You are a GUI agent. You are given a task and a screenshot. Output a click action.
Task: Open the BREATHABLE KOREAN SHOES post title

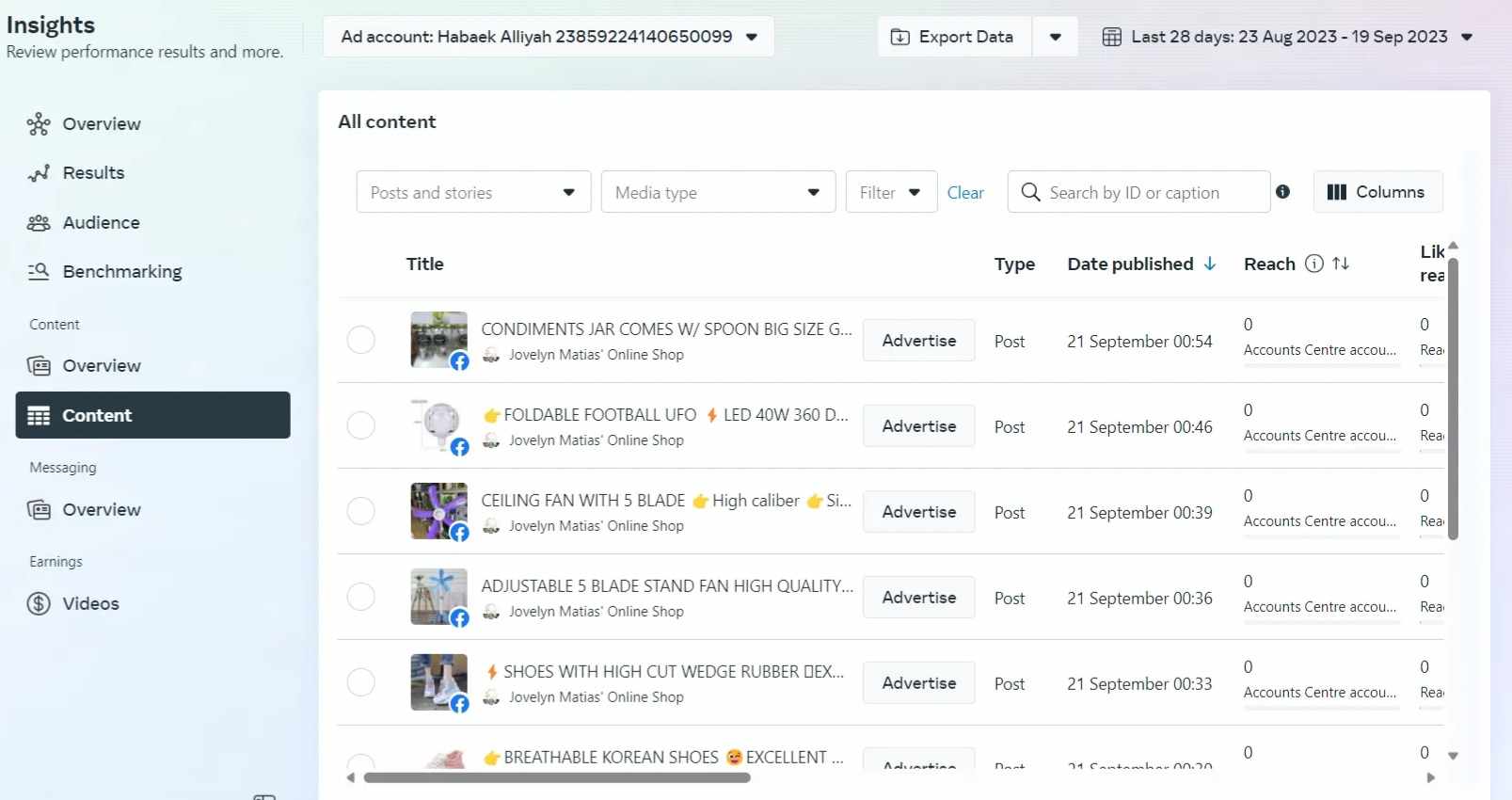click(663, 758)
